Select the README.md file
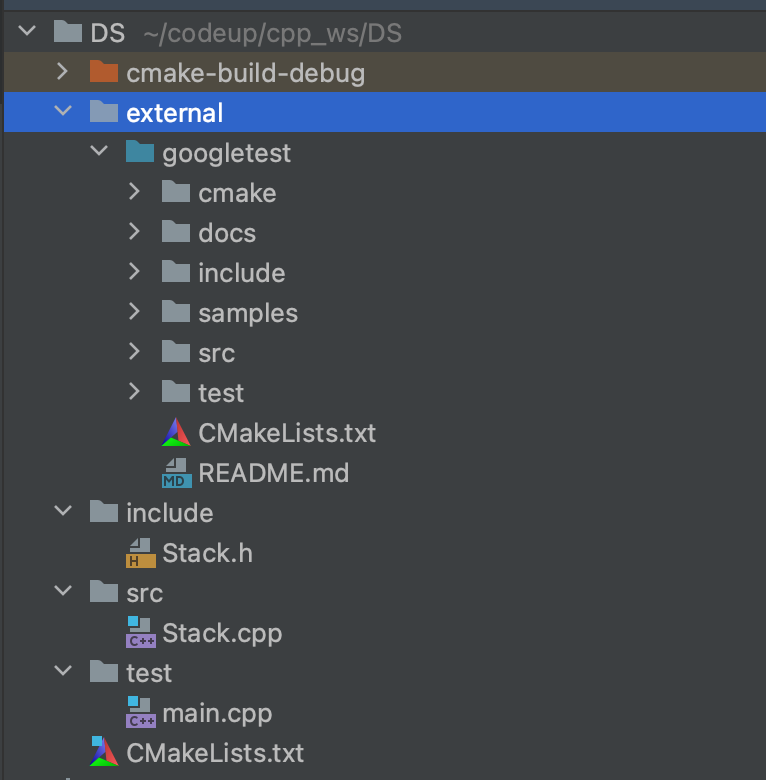Image resolution: width=766 pixels, height=780 pixels. pos(273,473)
